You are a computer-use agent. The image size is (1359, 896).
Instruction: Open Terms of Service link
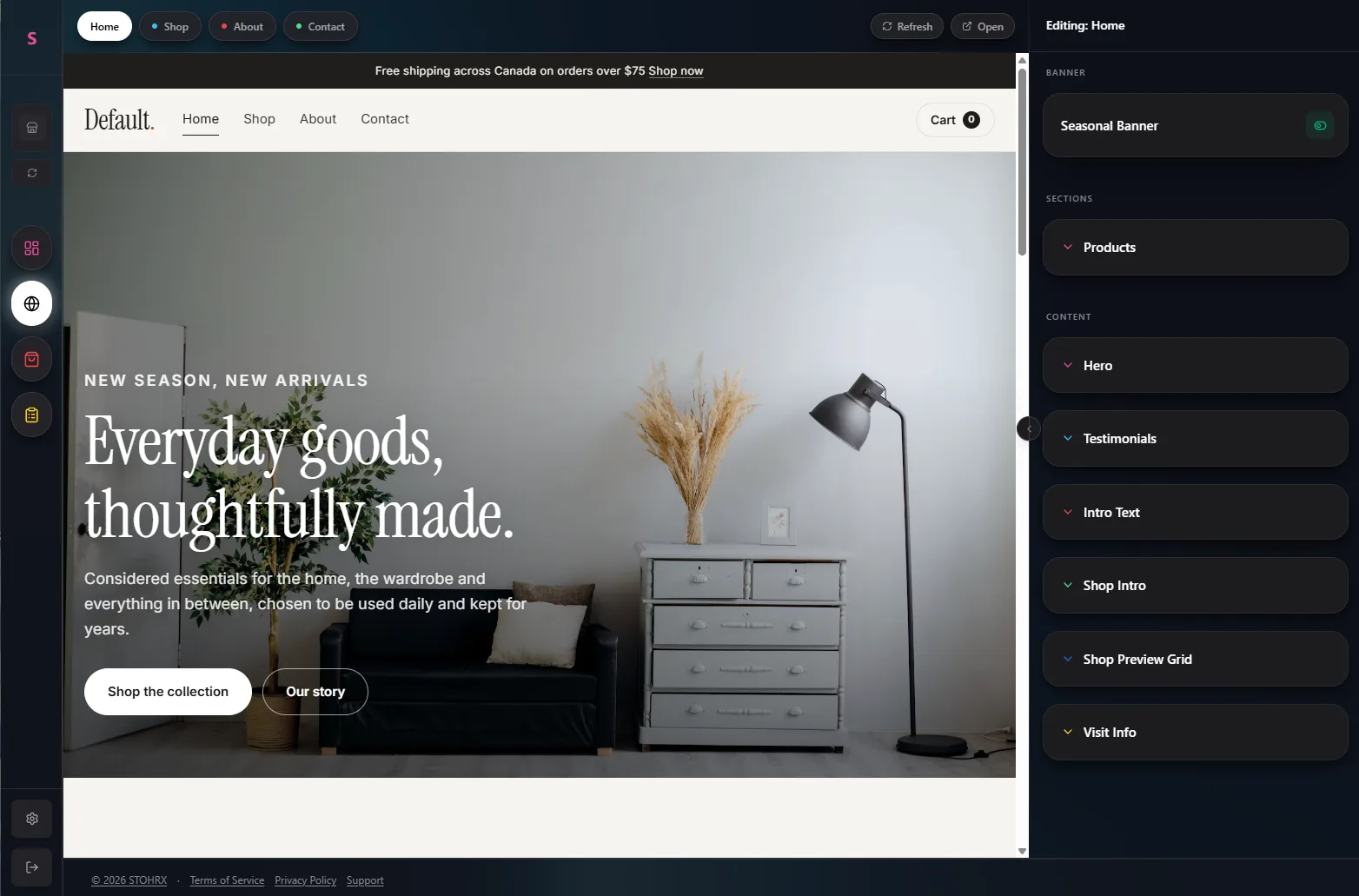(227, 880)
